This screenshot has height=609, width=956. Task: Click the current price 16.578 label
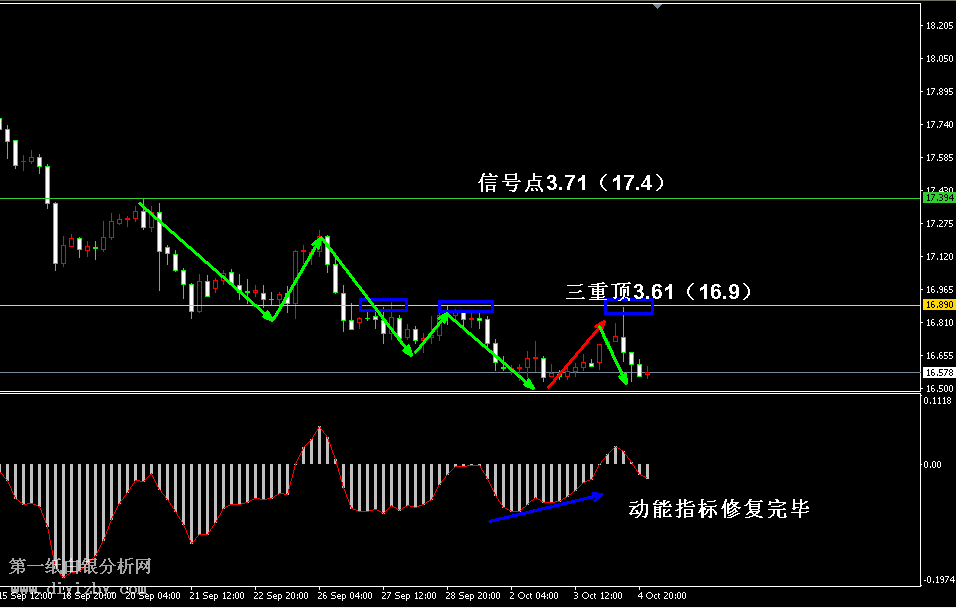point(939,372)
